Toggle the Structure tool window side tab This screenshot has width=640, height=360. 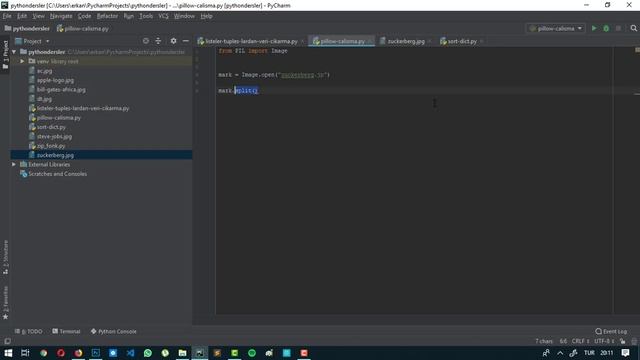[x=5, y=257]
